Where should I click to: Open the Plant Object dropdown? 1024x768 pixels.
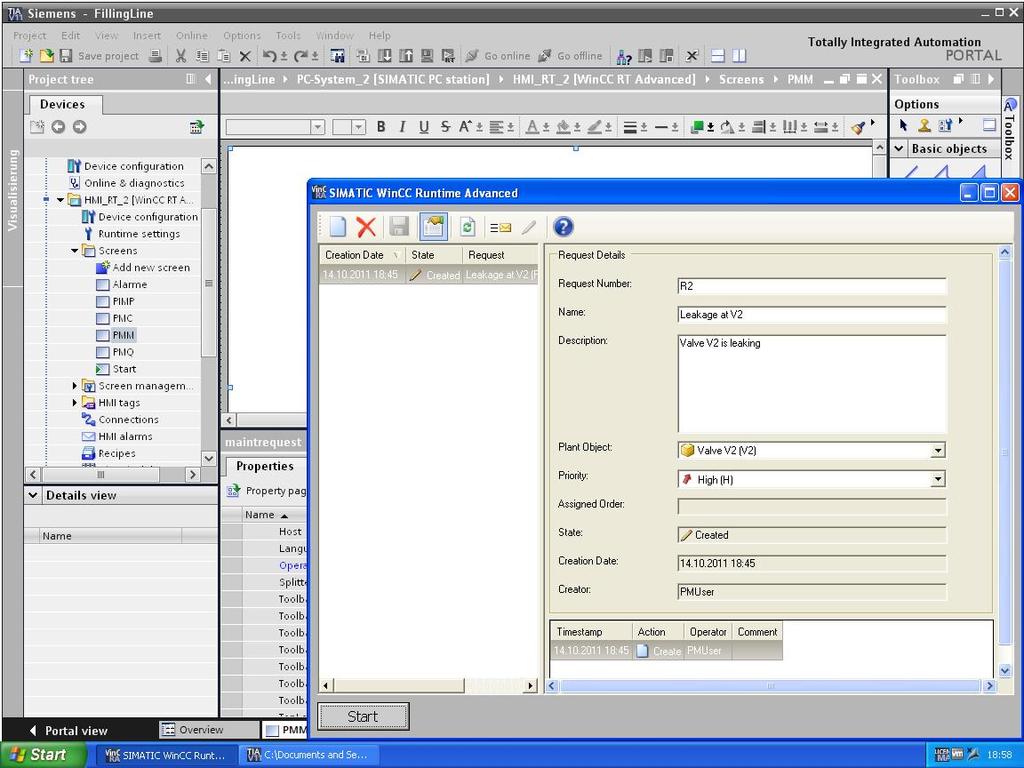(x=938, y=450)
